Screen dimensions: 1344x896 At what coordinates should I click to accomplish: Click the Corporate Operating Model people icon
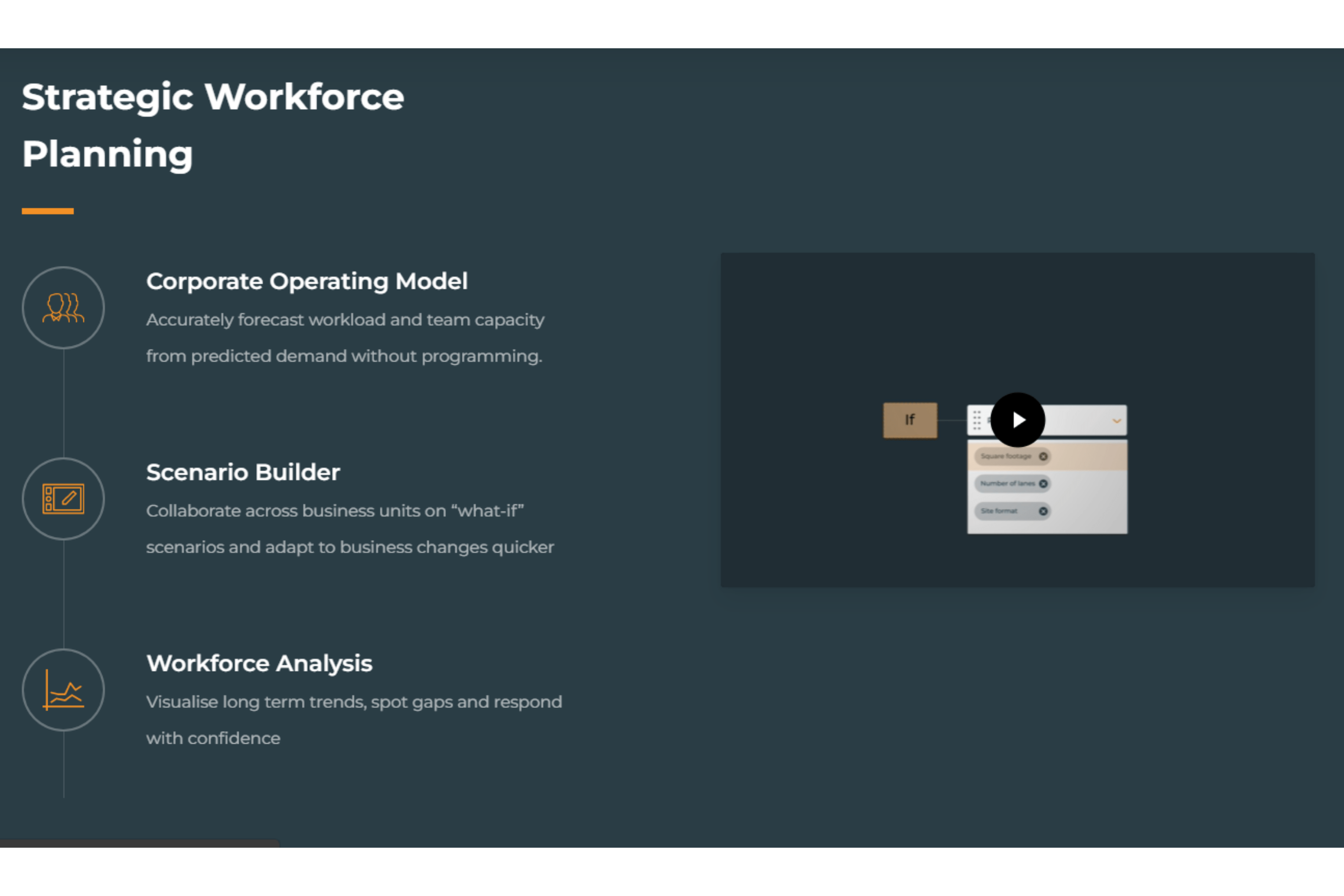click(64, 308)
